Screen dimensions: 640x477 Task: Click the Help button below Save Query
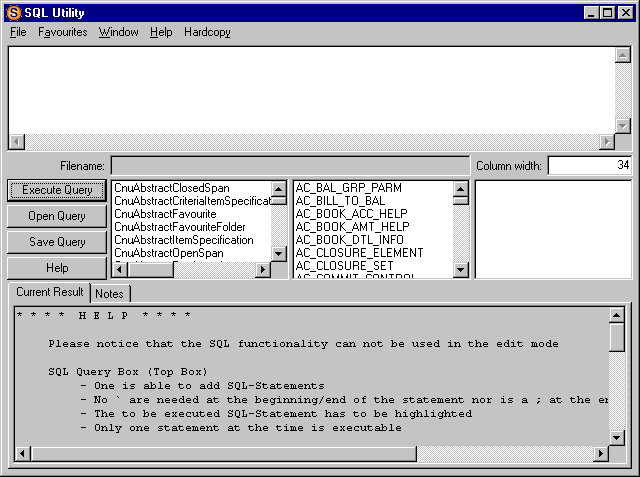(57, 268)
